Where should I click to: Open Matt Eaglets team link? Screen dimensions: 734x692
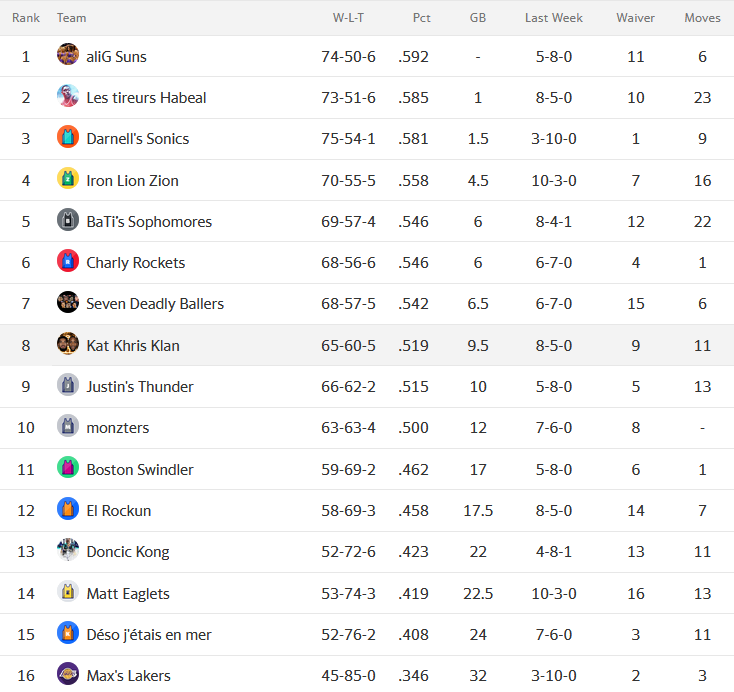click(128, 594)
